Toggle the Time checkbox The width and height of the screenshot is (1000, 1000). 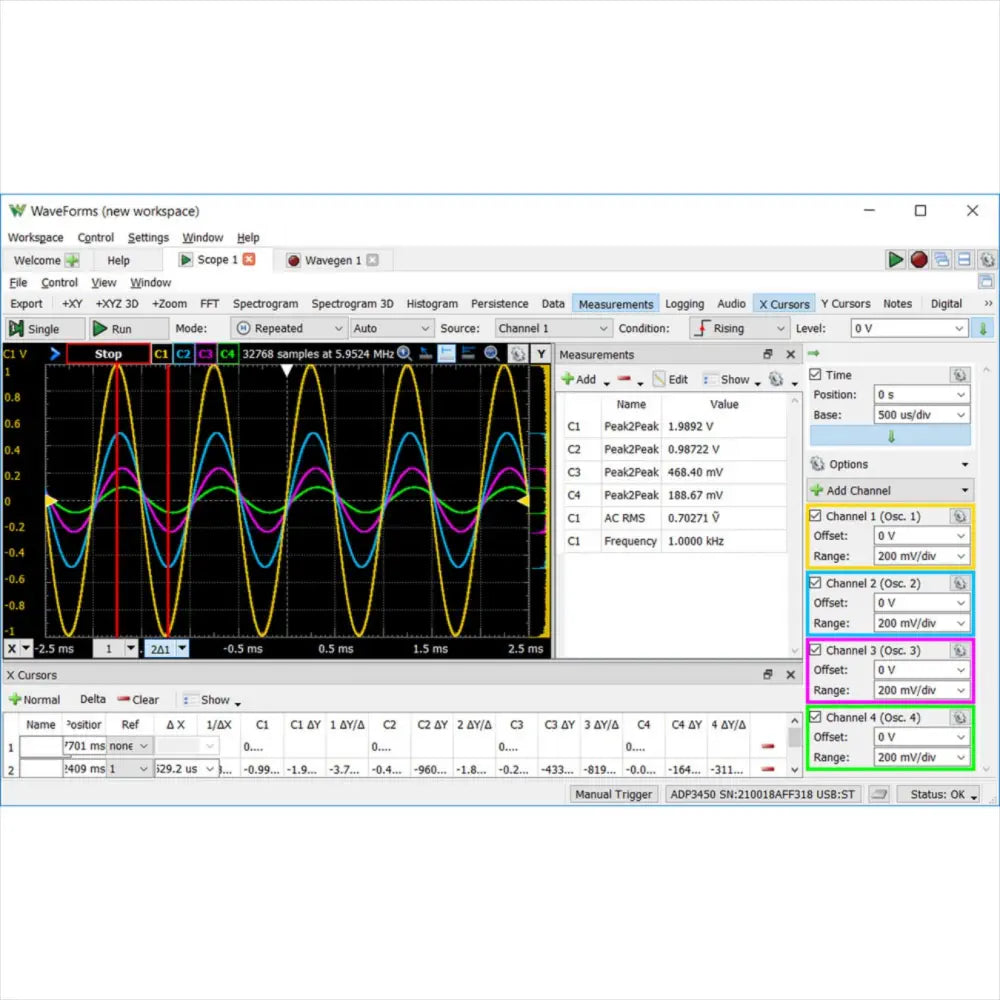click(816, 375)
